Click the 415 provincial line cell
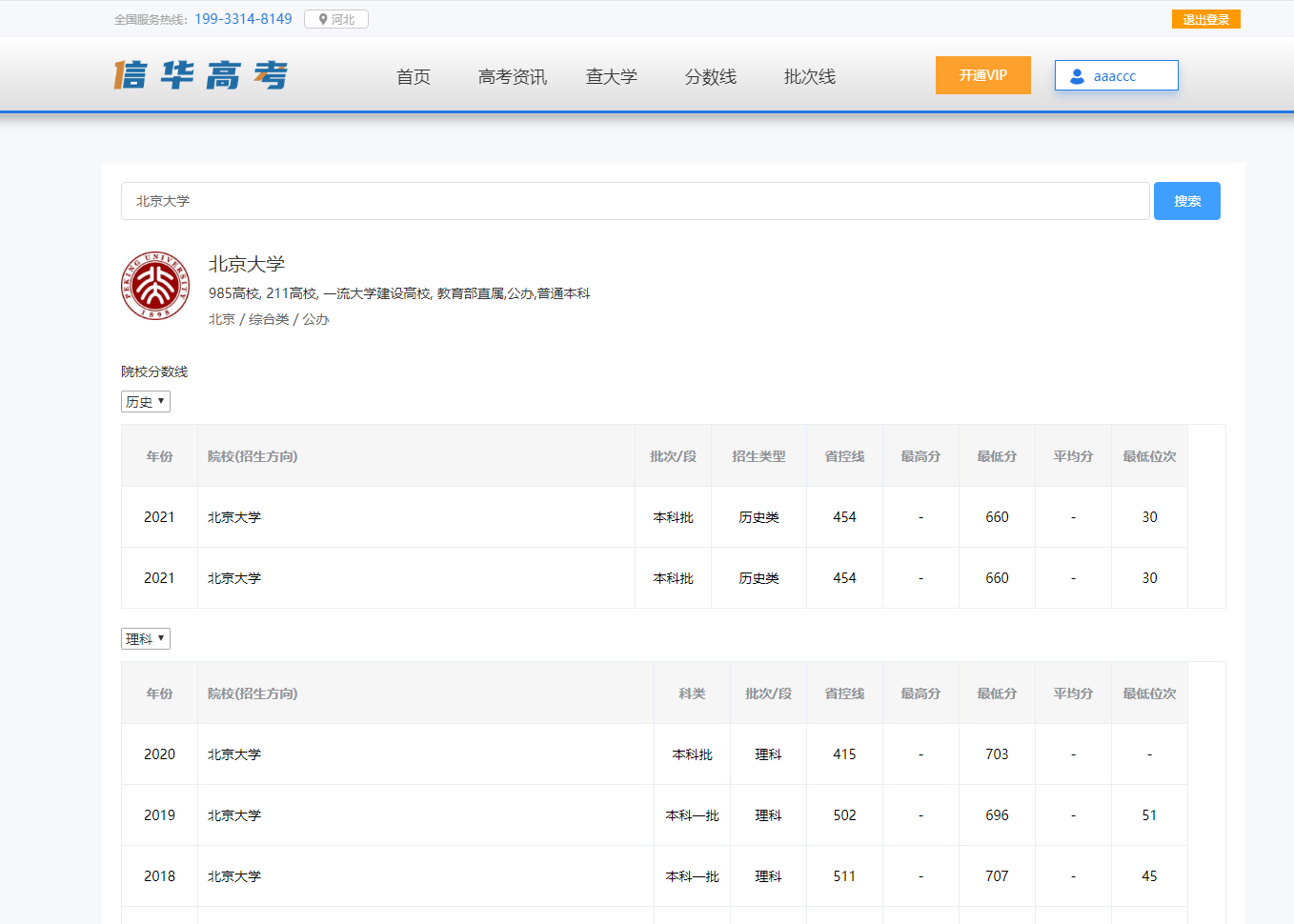This screenshot has height=924, width=1294. (x=844, y=754)
